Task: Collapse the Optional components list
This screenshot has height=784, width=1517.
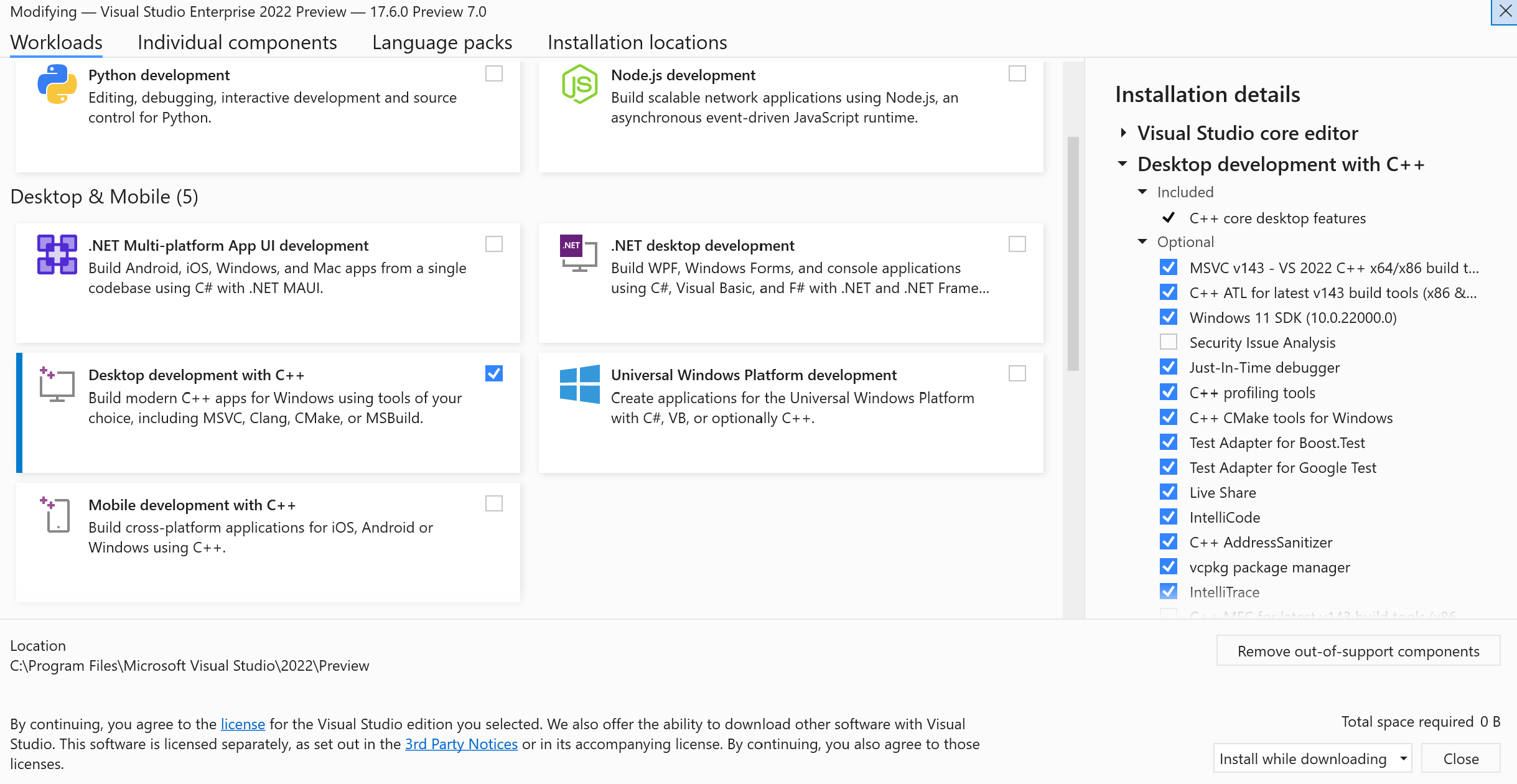Action: click(x=1142, y=241)
